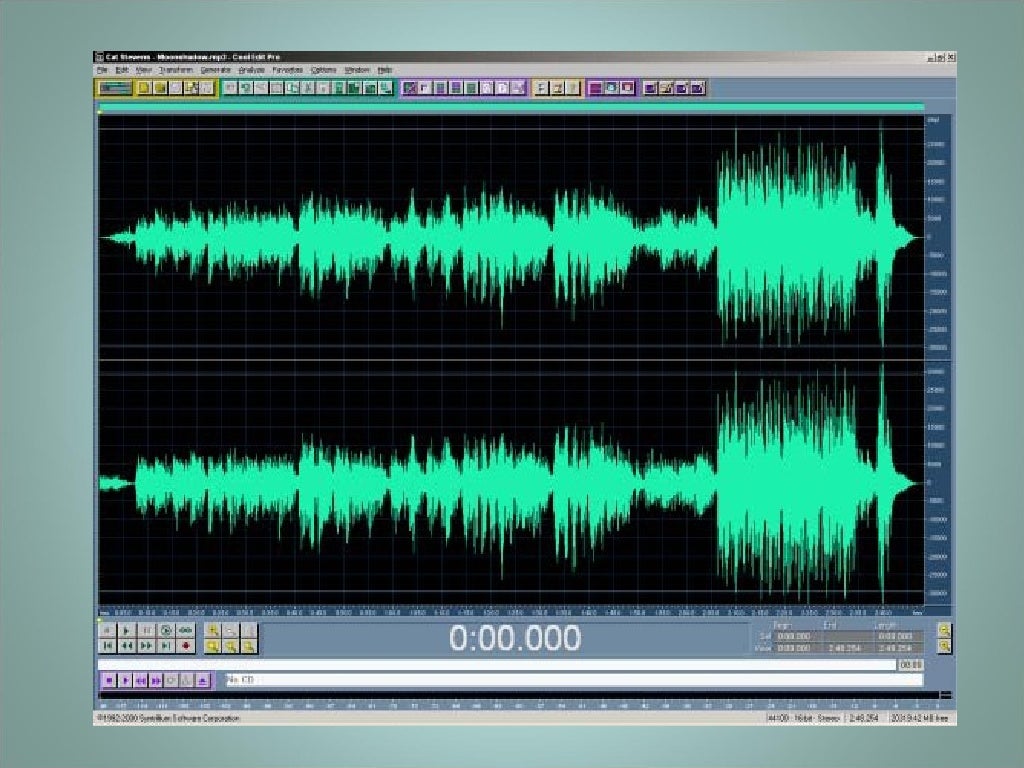Click the first icon in the magenta toolbar group

[596, 88]
